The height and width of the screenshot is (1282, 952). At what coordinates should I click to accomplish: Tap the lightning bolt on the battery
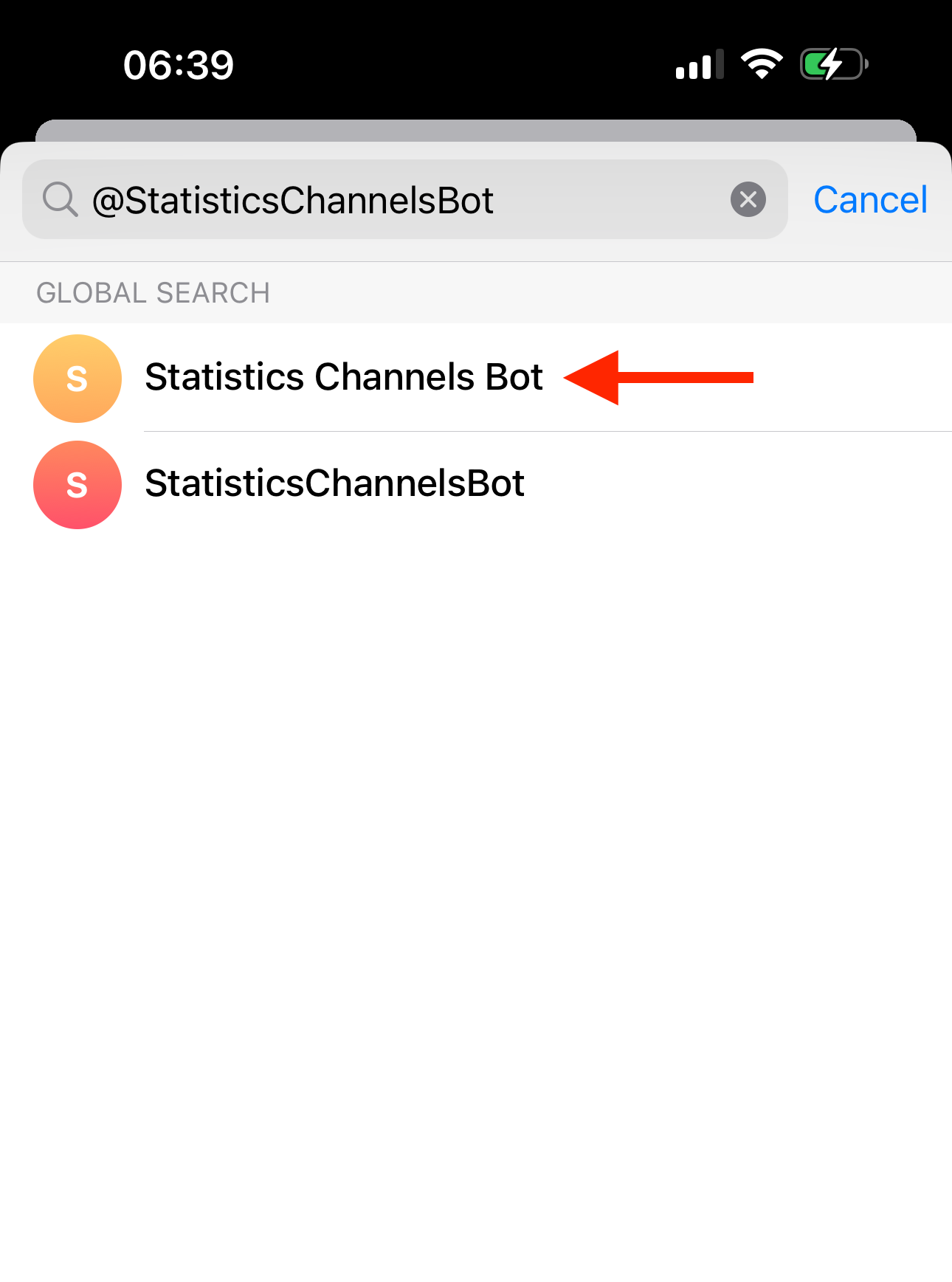pos(832,64)
